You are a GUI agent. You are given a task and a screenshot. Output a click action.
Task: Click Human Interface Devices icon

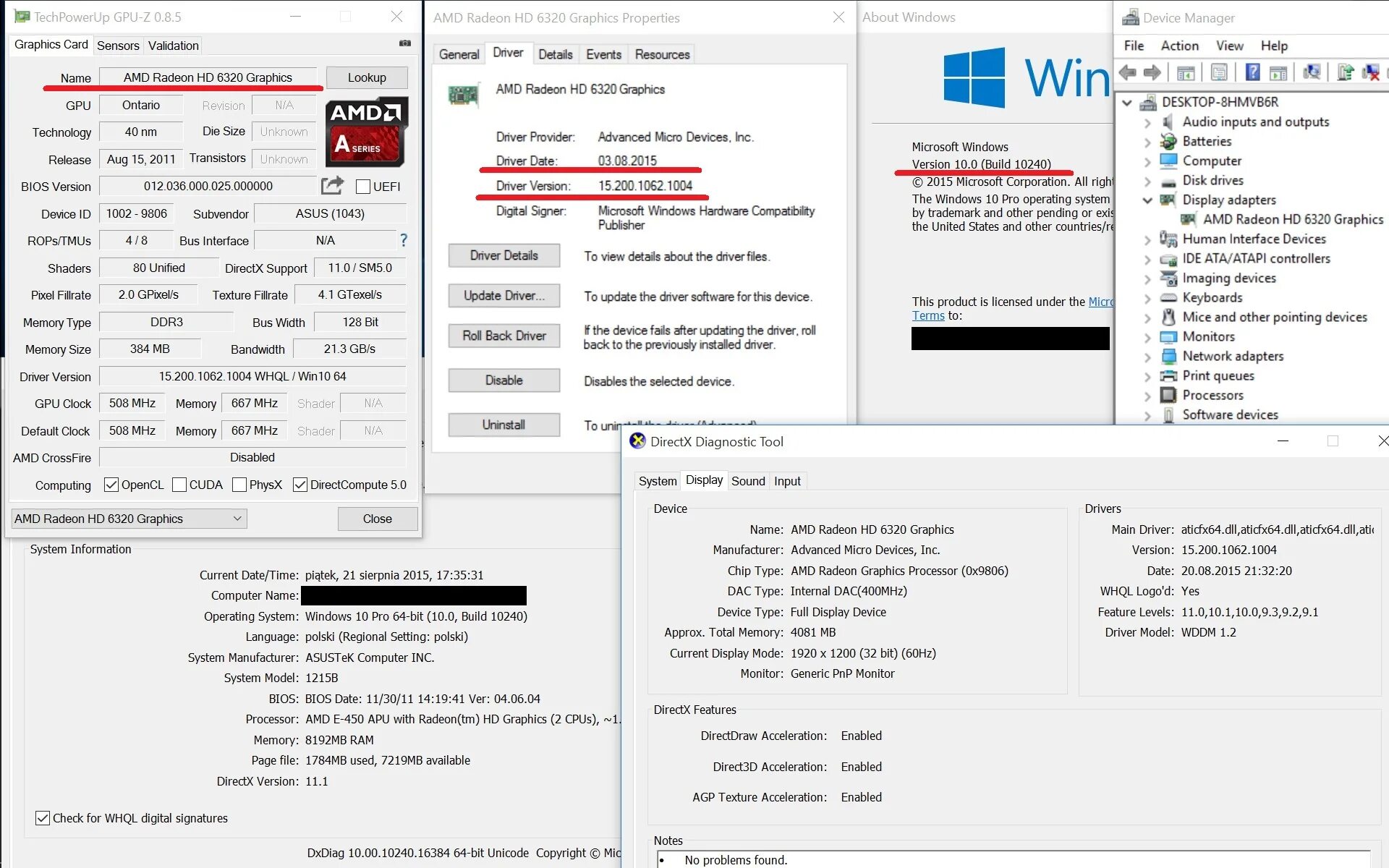[1168, 239]
